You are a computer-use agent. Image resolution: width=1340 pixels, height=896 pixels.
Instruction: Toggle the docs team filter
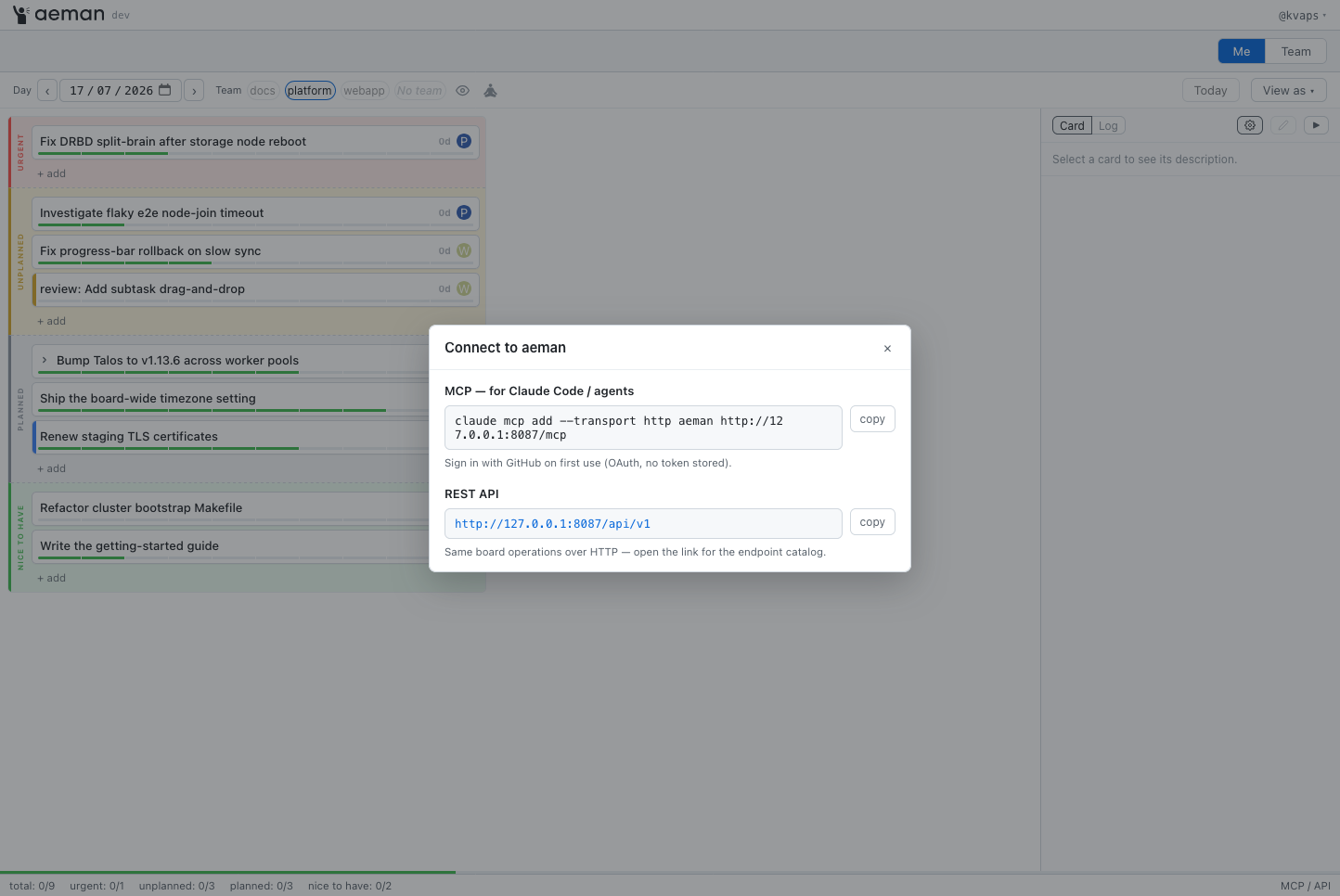click(263, 91)
